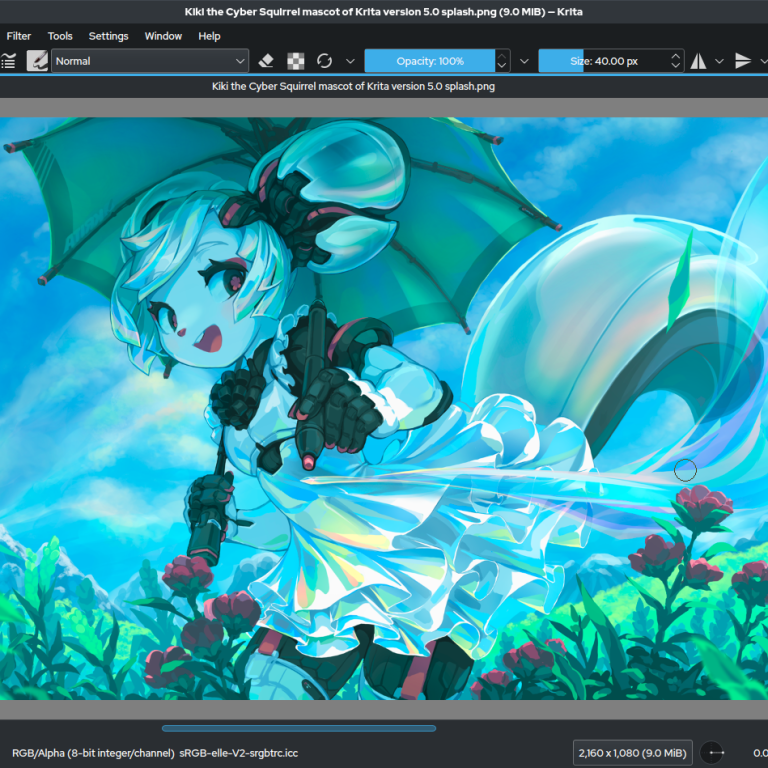Expand the dropdown after the opacity slider
This screenshot has width=768, height=768.
(x=524, y=61)
